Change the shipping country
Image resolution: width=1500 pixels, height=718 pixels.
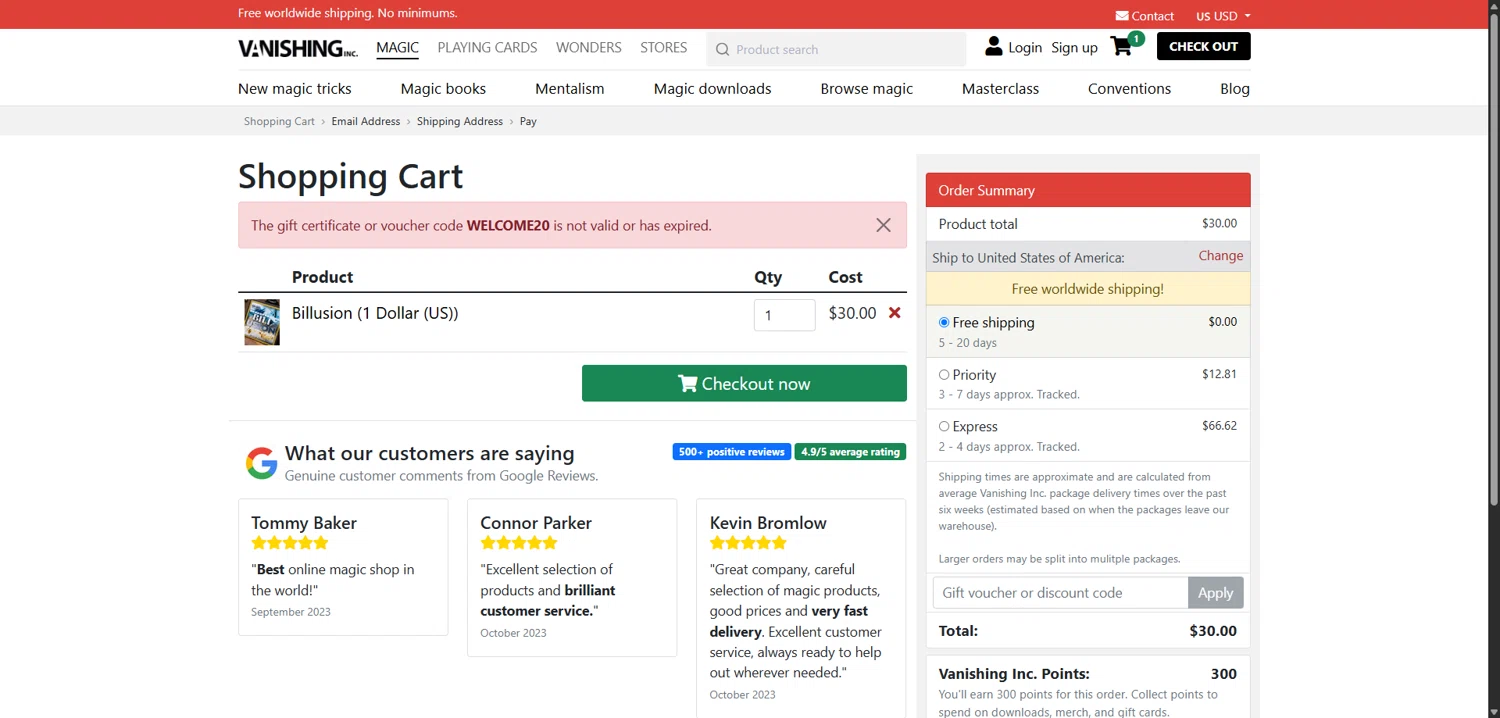(1221, 256)
